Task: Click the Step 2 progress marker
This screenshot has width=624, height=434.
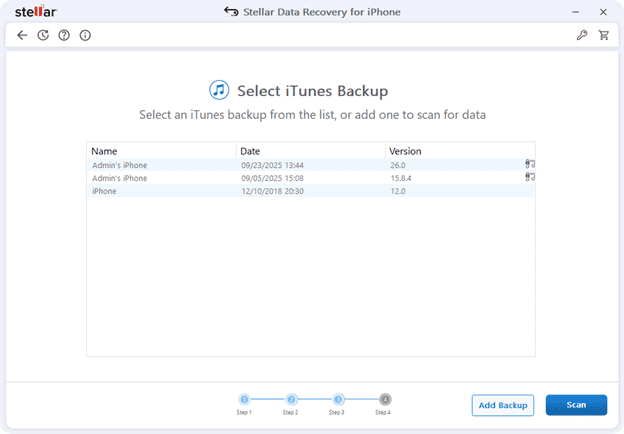Action: 291,399
